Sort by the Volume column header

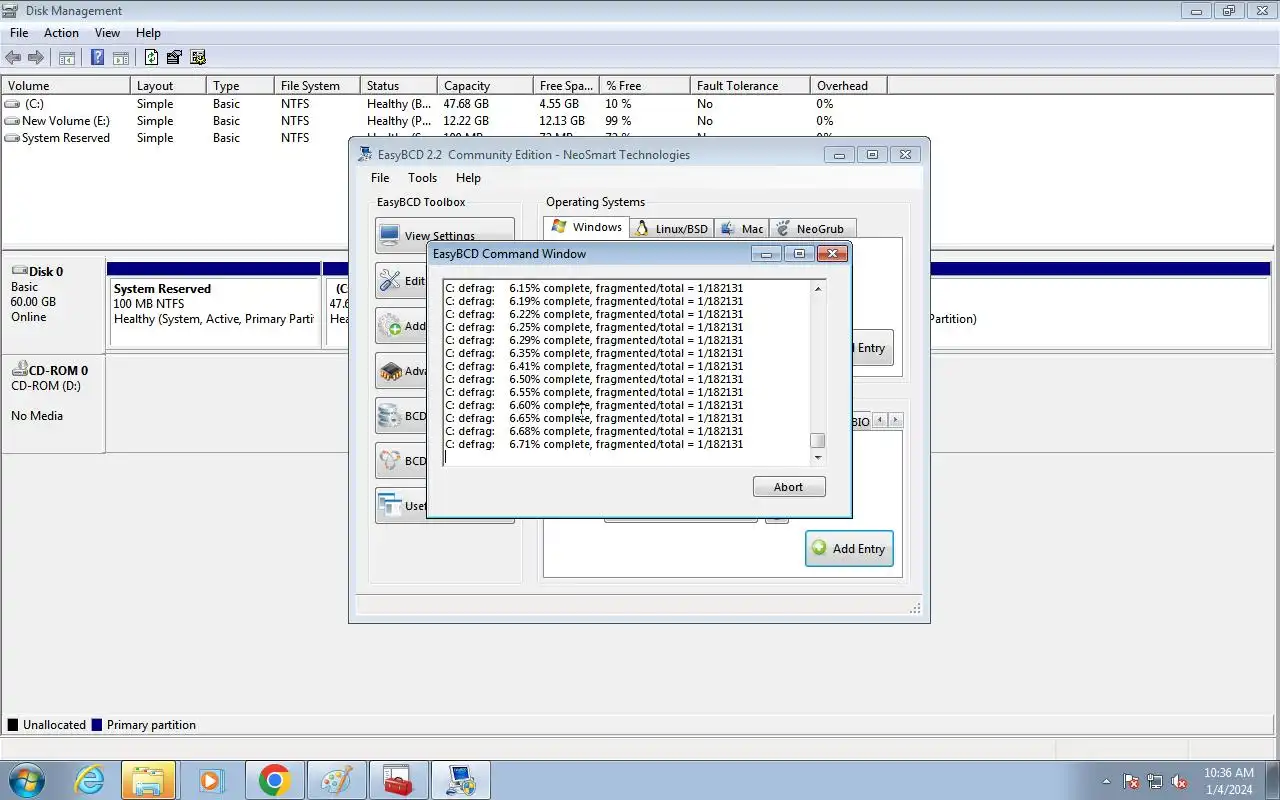(66, 86)
